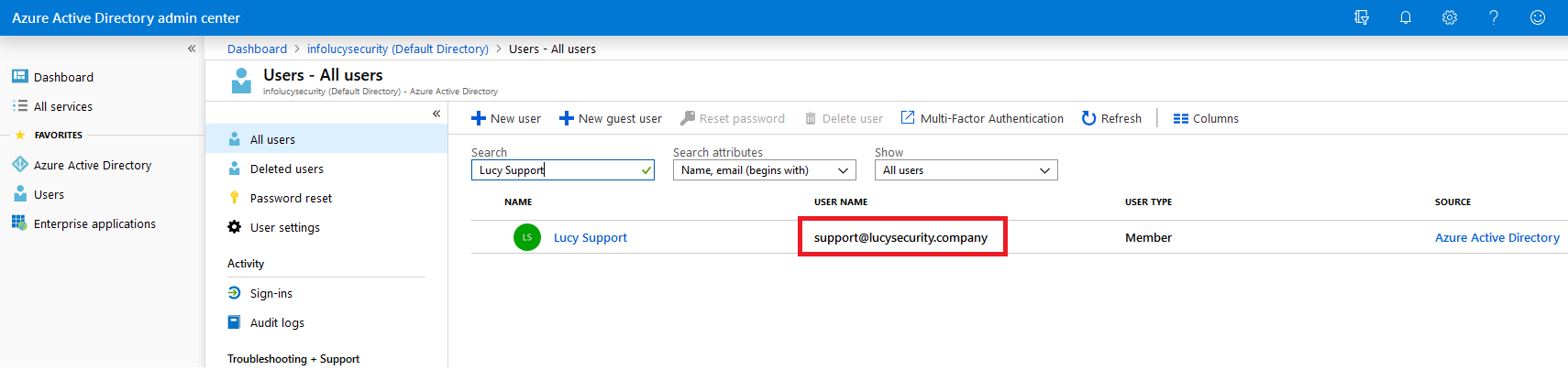
Task: Click the Dashboard breadcrumb link
Action: coord(257,49)
